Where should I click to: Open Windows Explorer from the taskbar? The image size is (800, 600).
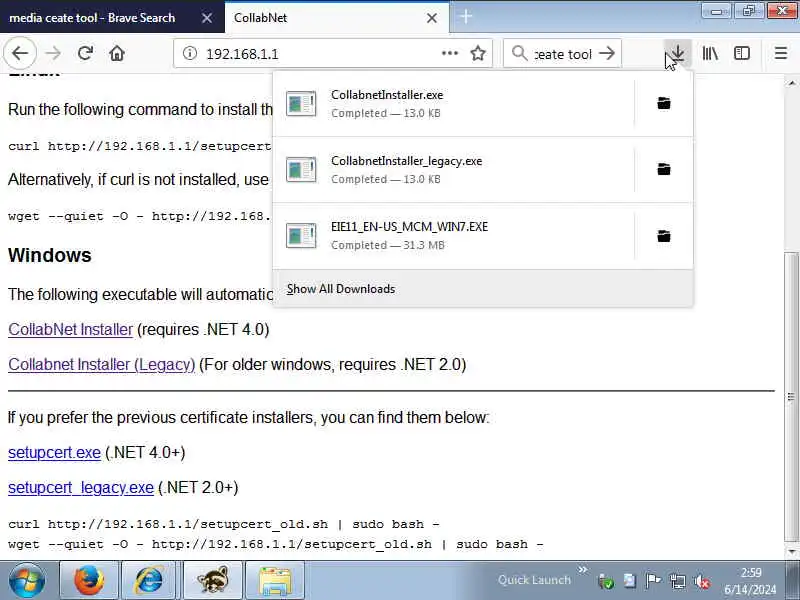[x=275, y=581]
